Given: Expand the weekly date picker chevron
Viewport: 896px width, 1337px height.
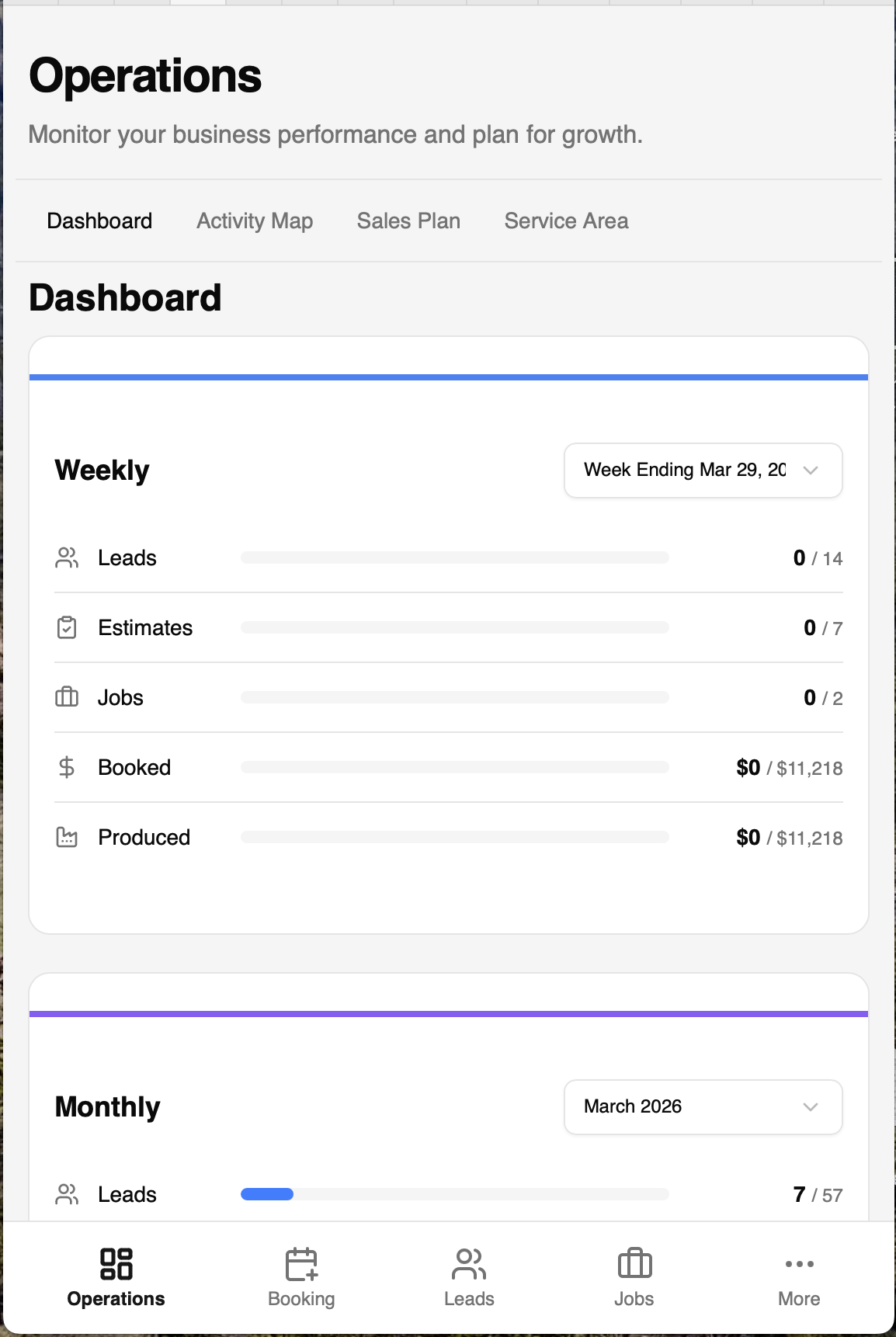Looking at the screenshot, I should coord(812,471).
